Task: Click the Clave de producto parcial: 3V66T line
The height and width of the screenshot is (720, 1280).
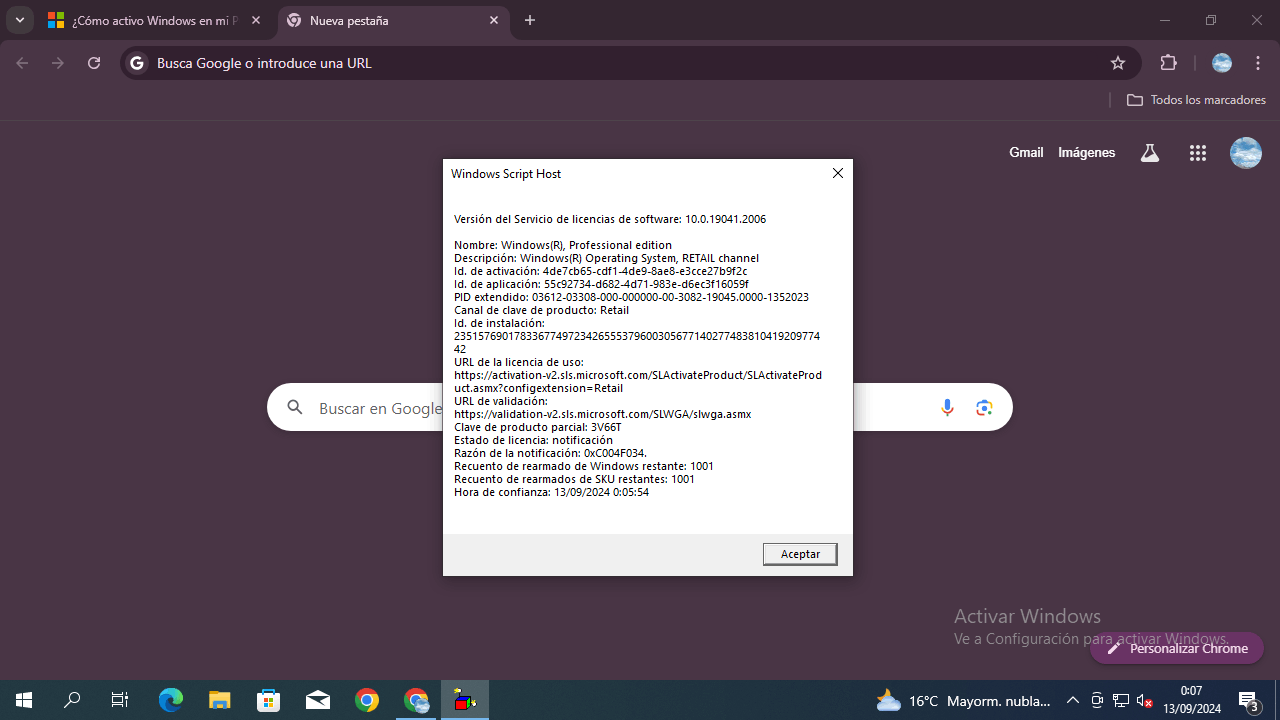Action: pos(537,427)
